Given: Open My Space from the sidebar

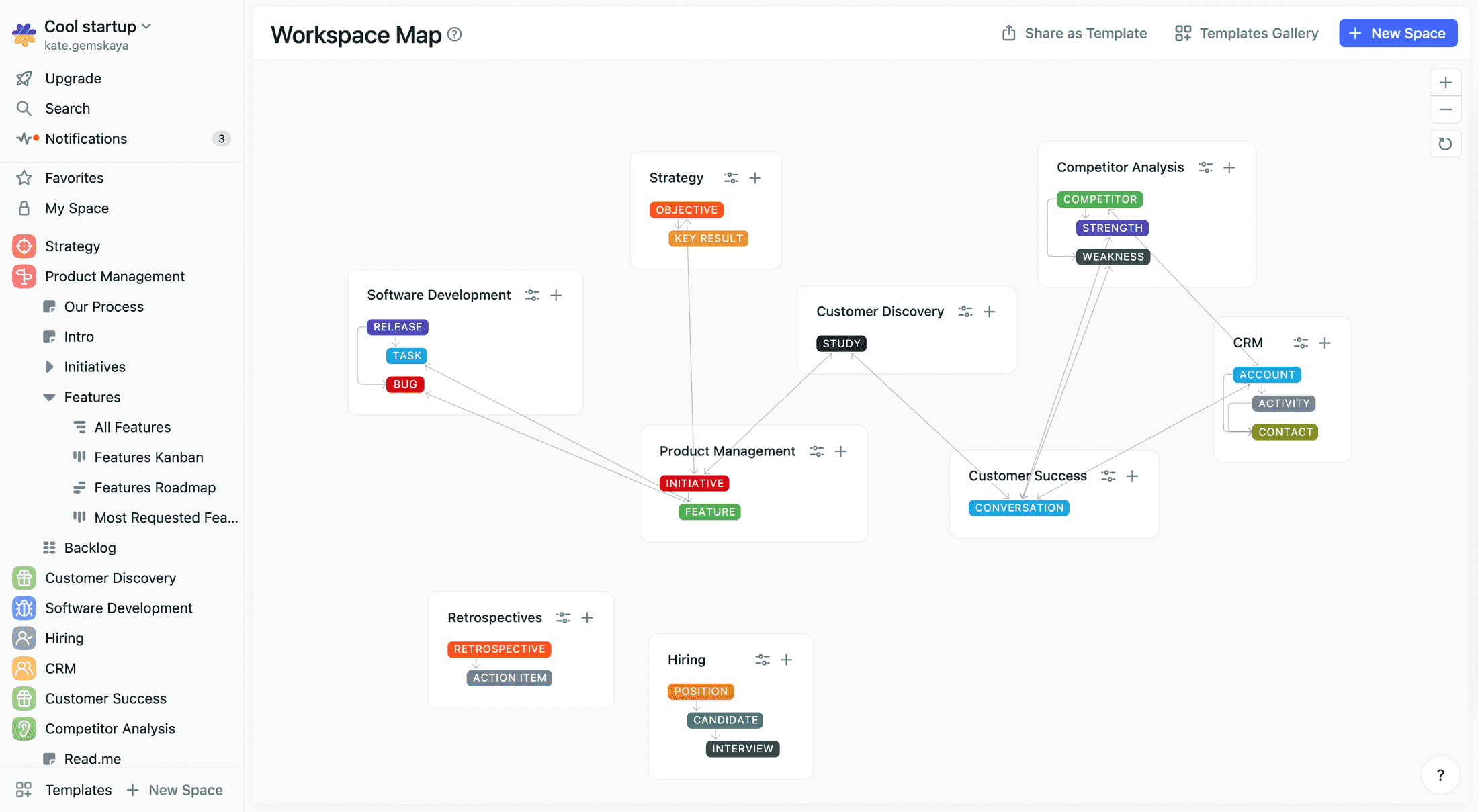Looking at the screenshot, I should (76, 208).
